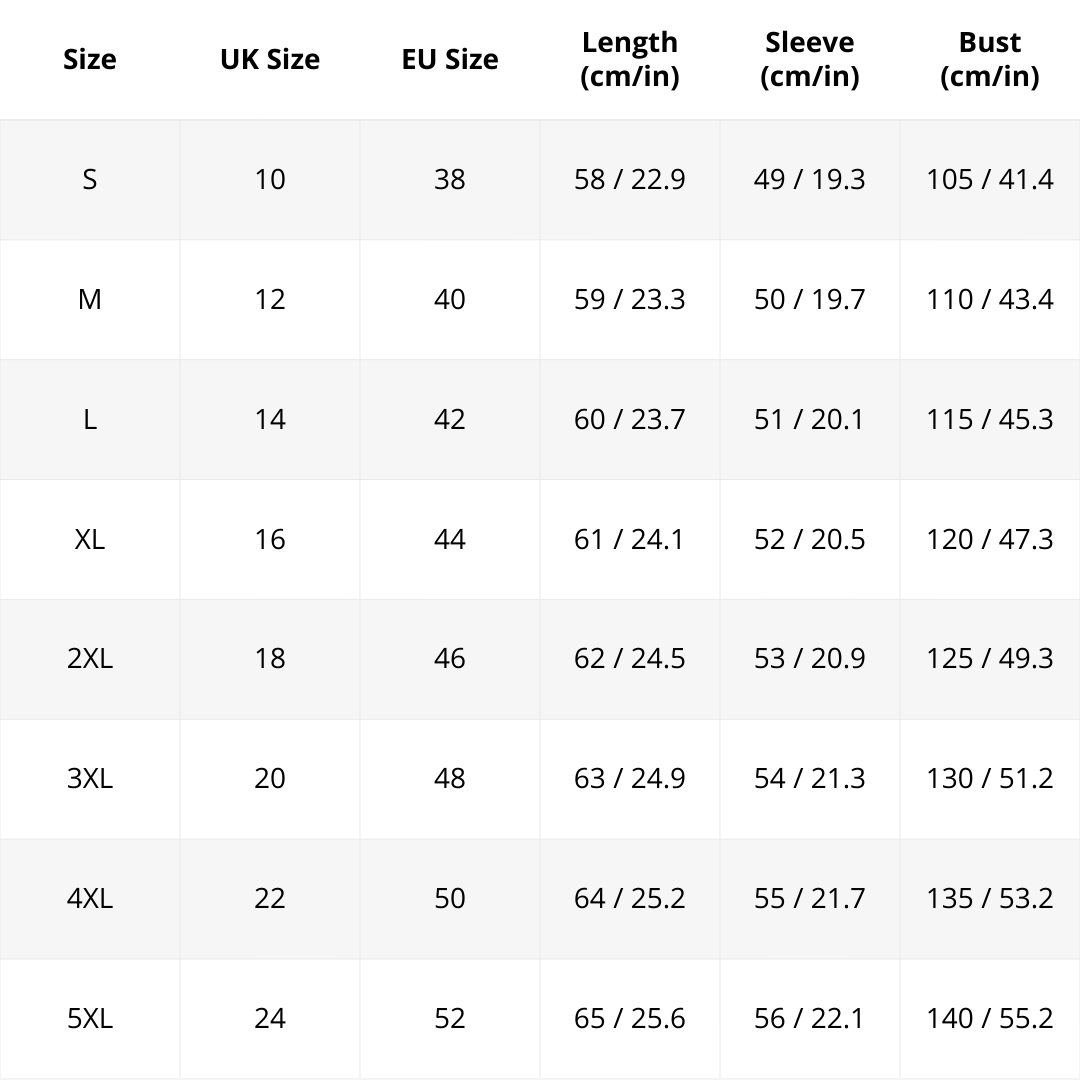
Task: Click sleeve value 56 / 22.1
Action: (x=810, y=1018)
